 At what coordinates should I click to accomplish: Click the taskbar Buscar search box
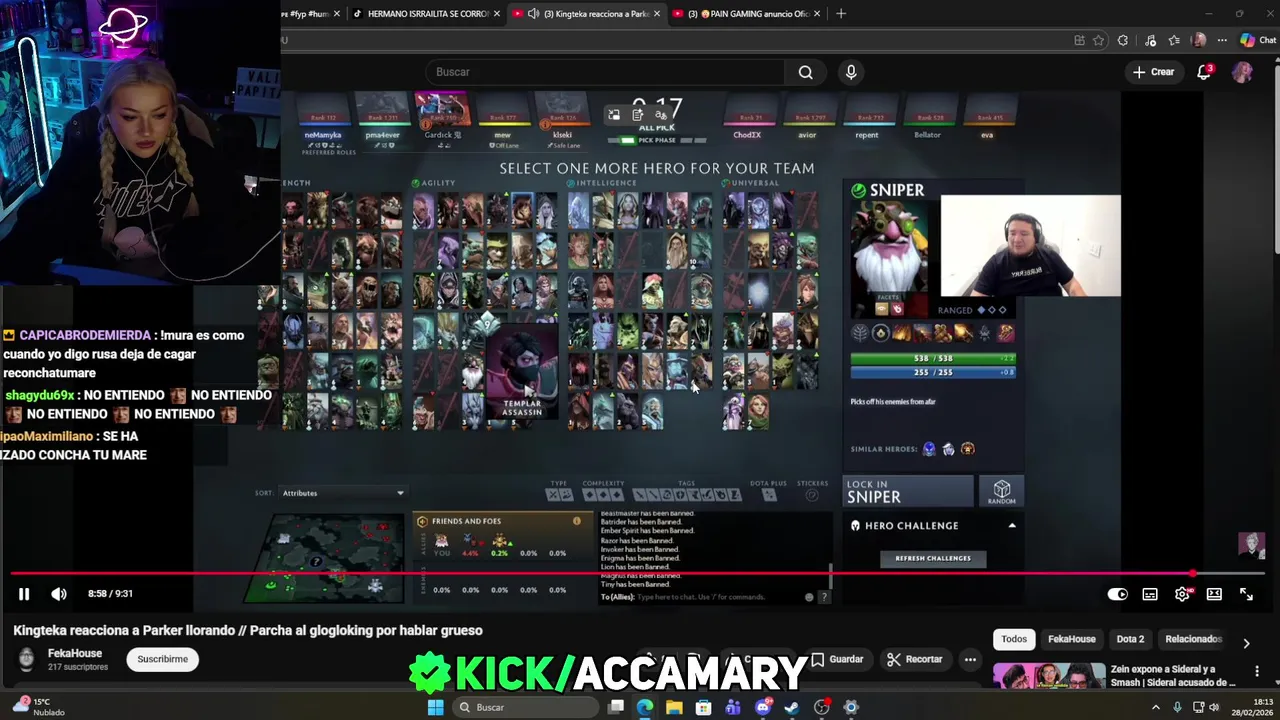point(525,708)
